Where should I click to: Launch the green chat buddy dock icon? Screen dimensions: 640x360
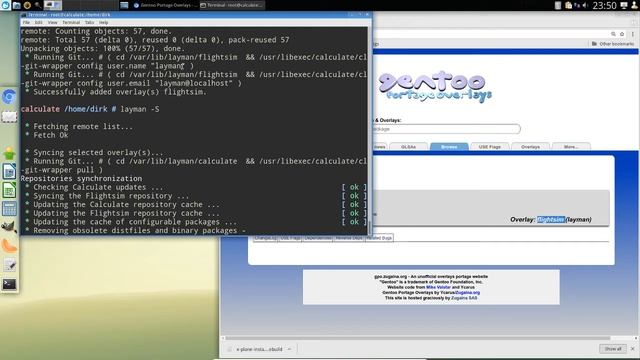click(9, 153)
